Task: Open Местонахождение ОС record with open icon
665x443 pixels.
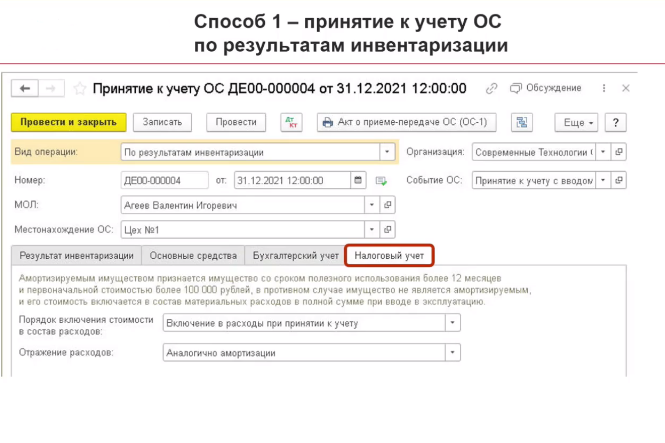Action: [x=387, y=229]
